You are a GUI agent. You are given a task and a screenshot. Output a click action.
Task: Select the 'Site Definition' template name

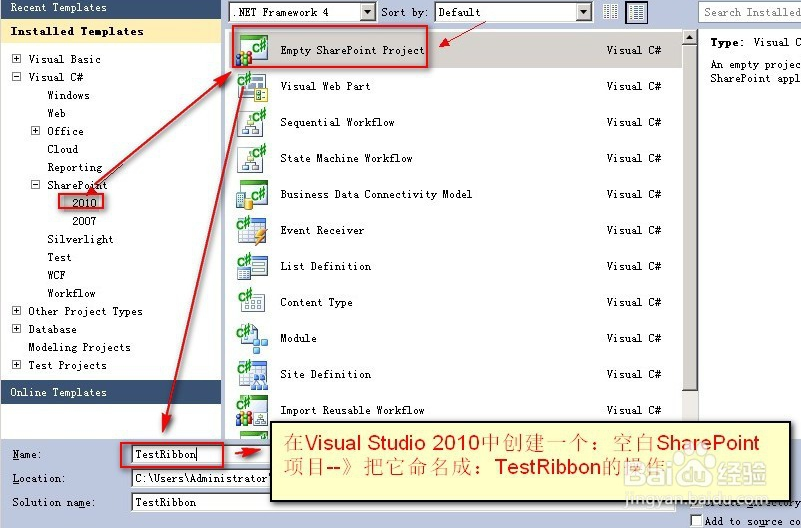pyautogui.click(x=325, y=374)
